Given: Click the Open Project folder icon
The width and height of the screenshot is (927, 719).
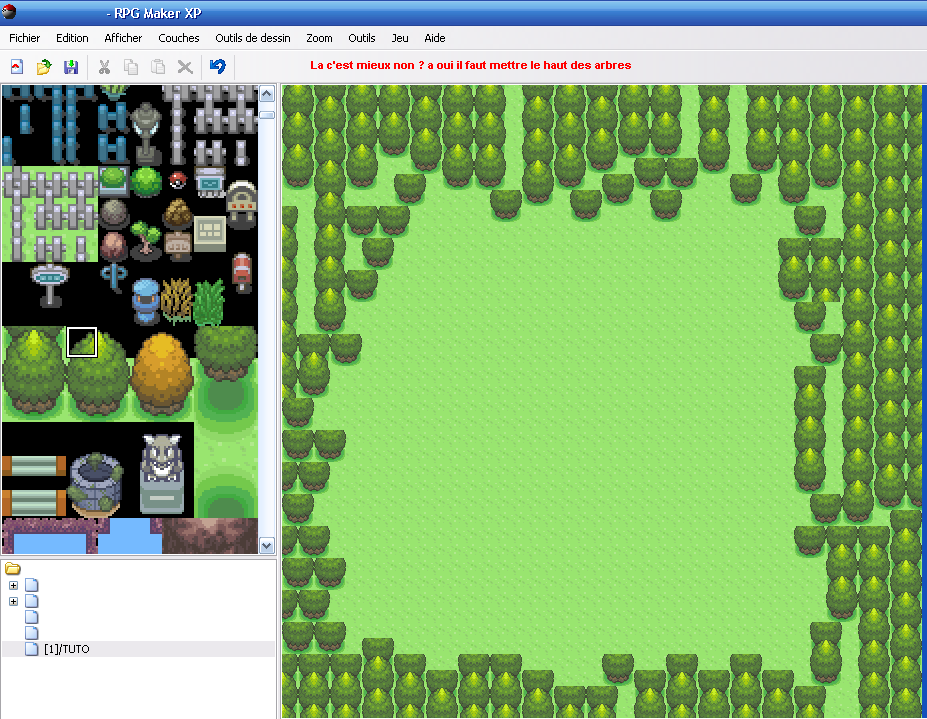Looking at the screenshot, I should [44, 67].
